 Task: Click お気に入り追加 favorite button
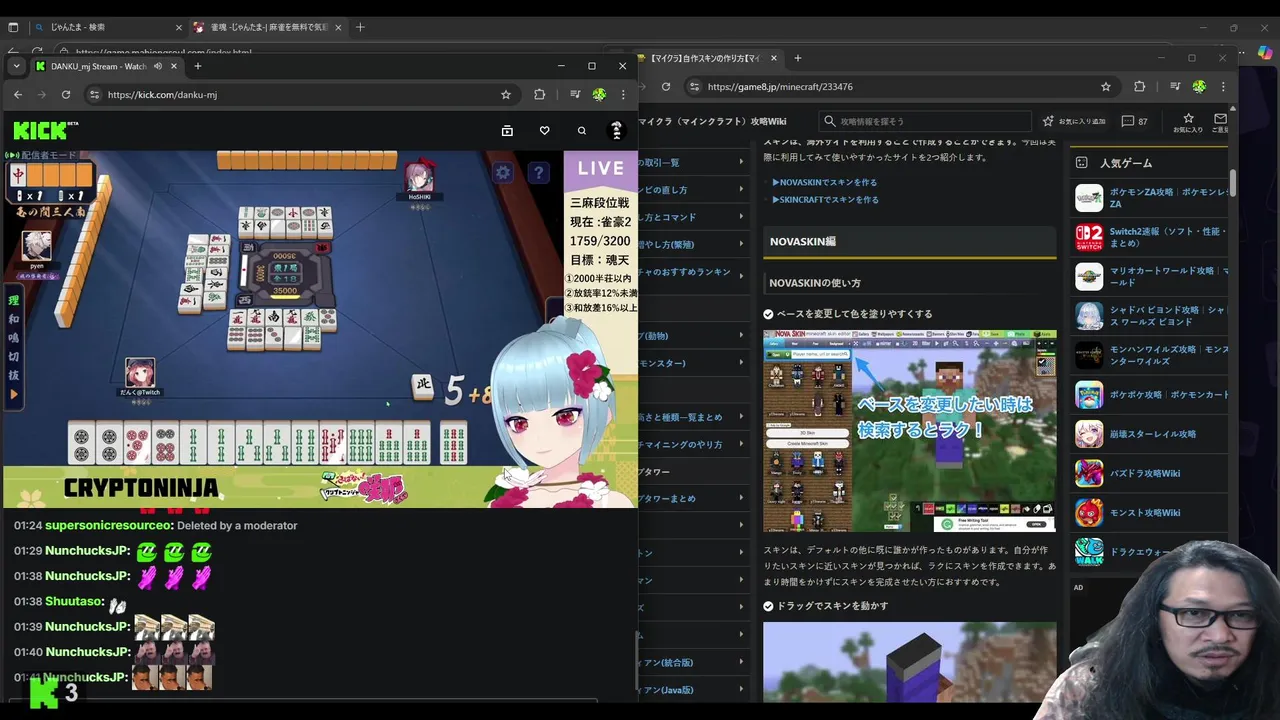(1074, 121)
